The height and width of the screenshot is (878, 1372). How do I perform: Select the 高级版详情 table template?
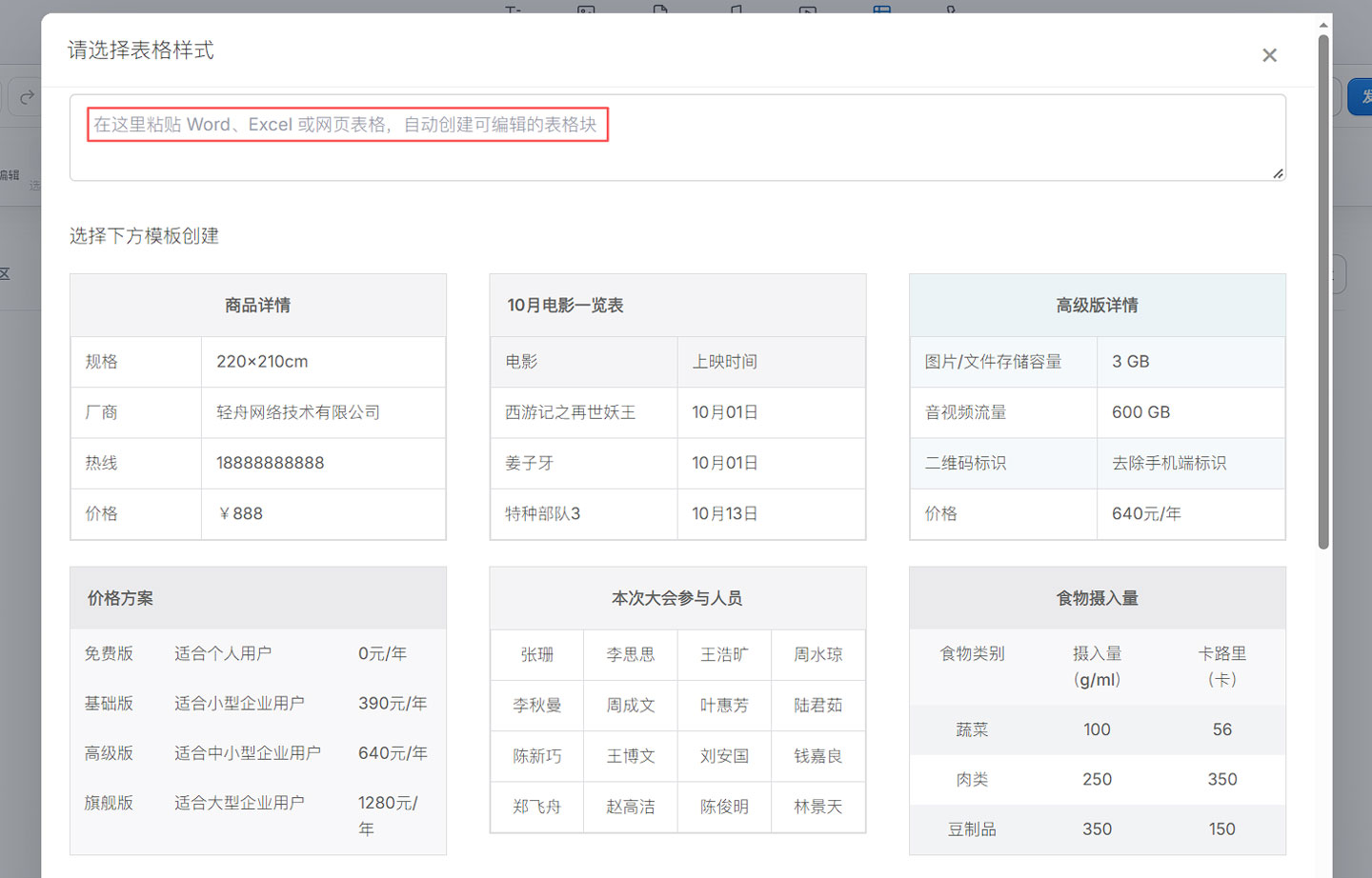coord(1098,407)
